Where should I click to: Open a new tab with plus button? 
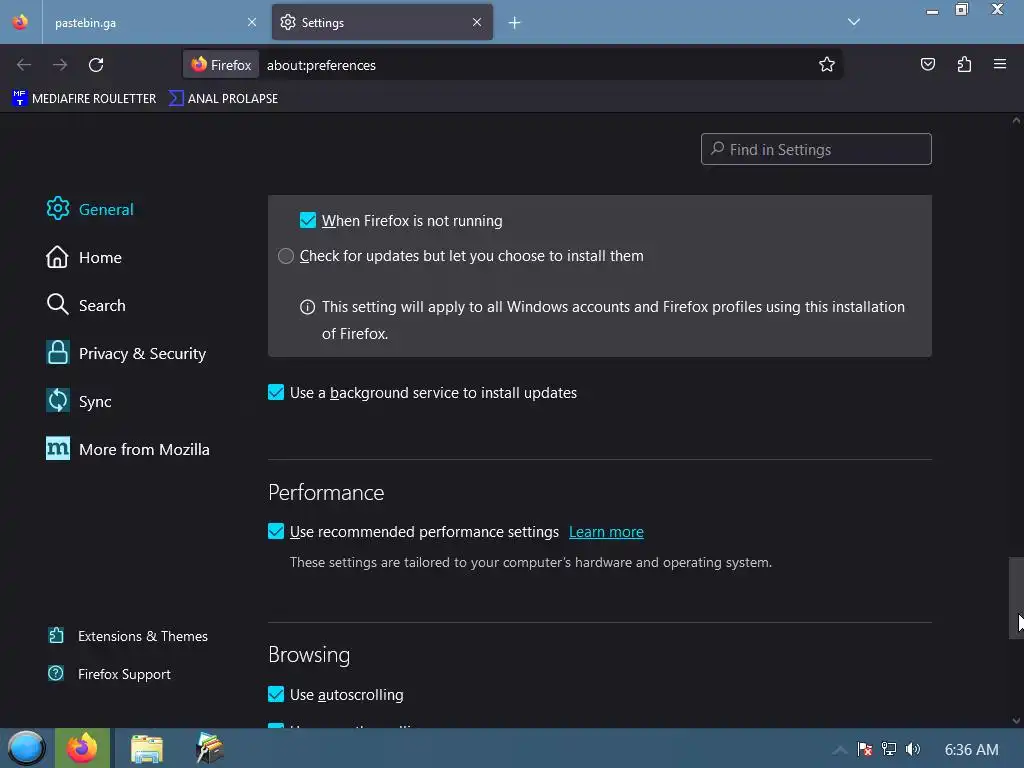[x=515, y=23]
